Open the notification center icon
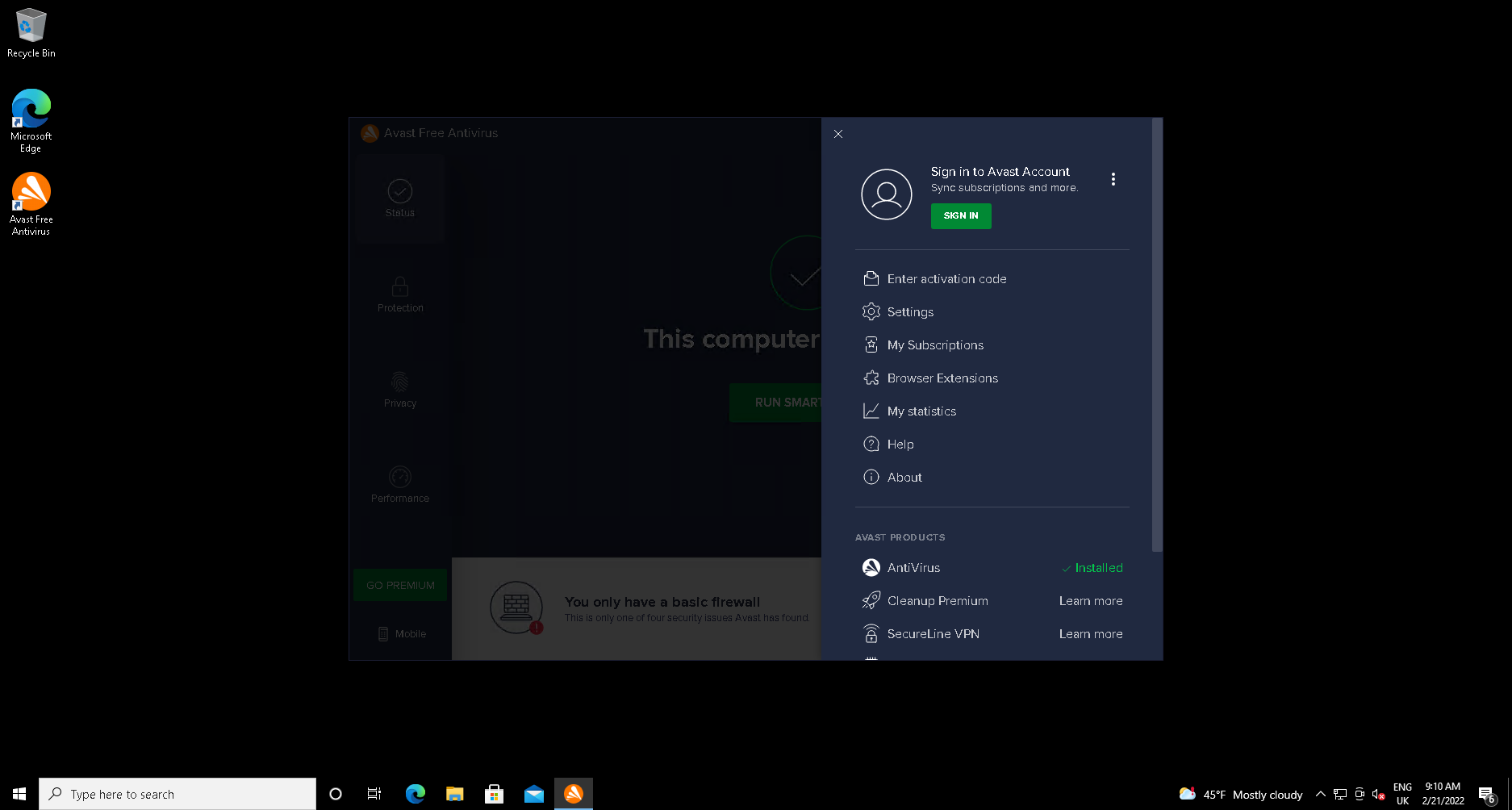The height and width of the screenshot is (810, 1512). point(1487,794)
